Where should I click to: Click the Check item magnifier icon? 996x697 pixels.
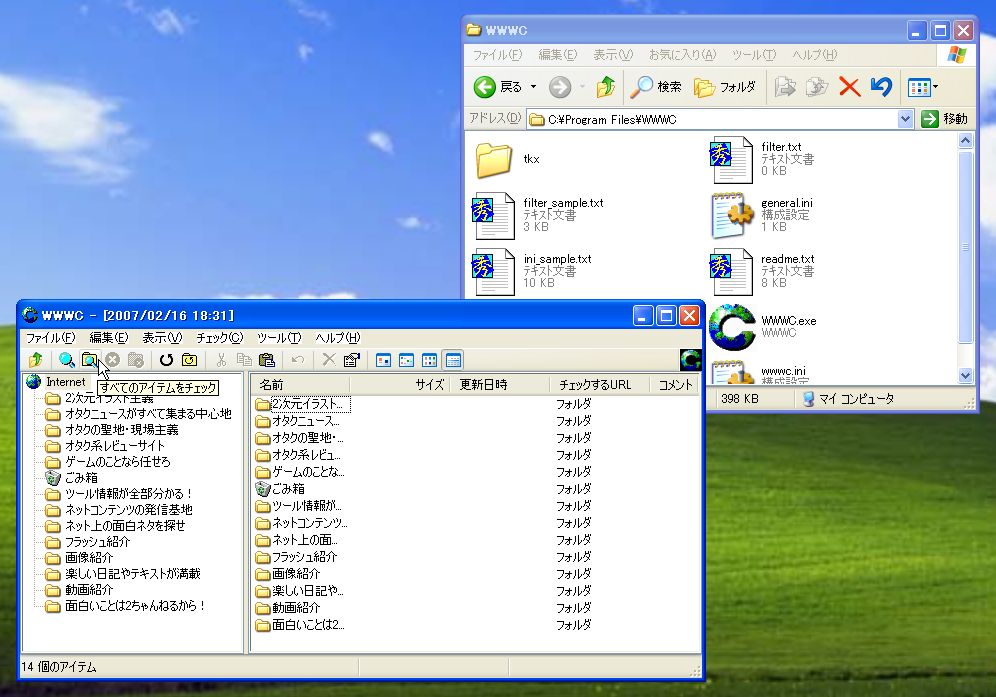click(66, 360)
